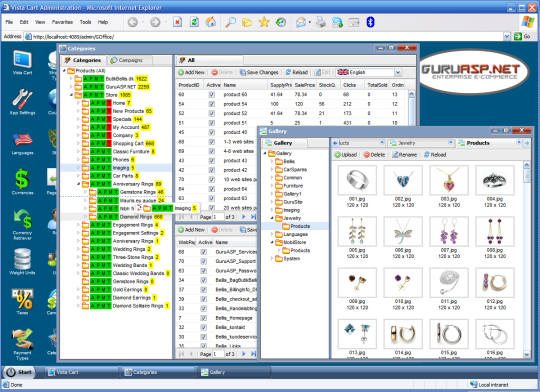Click Upload button in Gallery

(346, 155)
